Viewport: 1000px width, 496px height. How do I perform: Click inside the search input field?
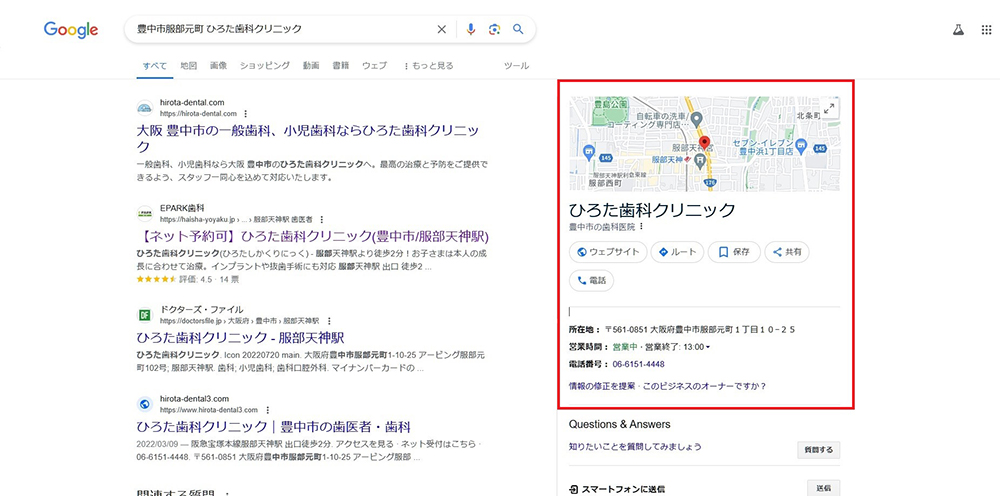[x=280, y=30]
